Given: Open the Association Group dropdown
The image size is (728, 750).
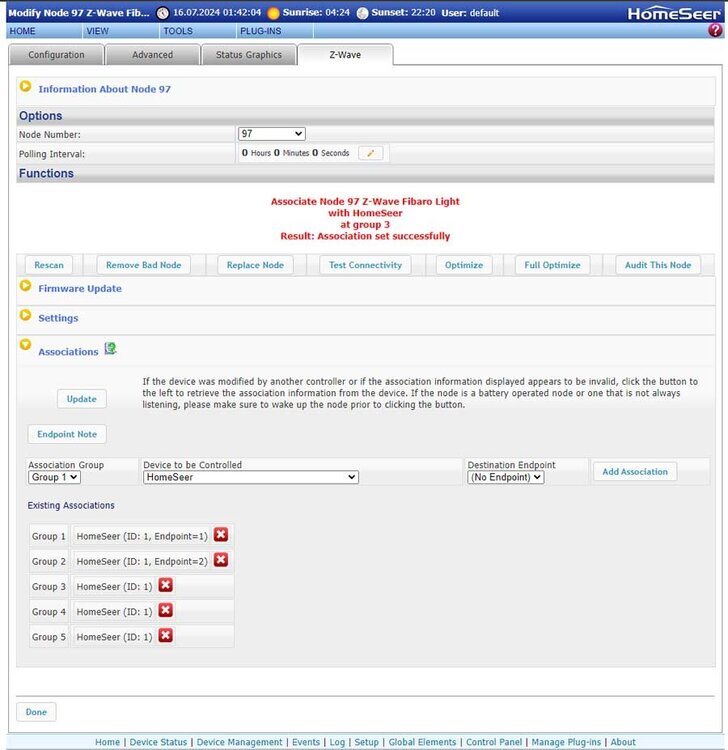Looking at the screenshot, I should tap(54, 478).
